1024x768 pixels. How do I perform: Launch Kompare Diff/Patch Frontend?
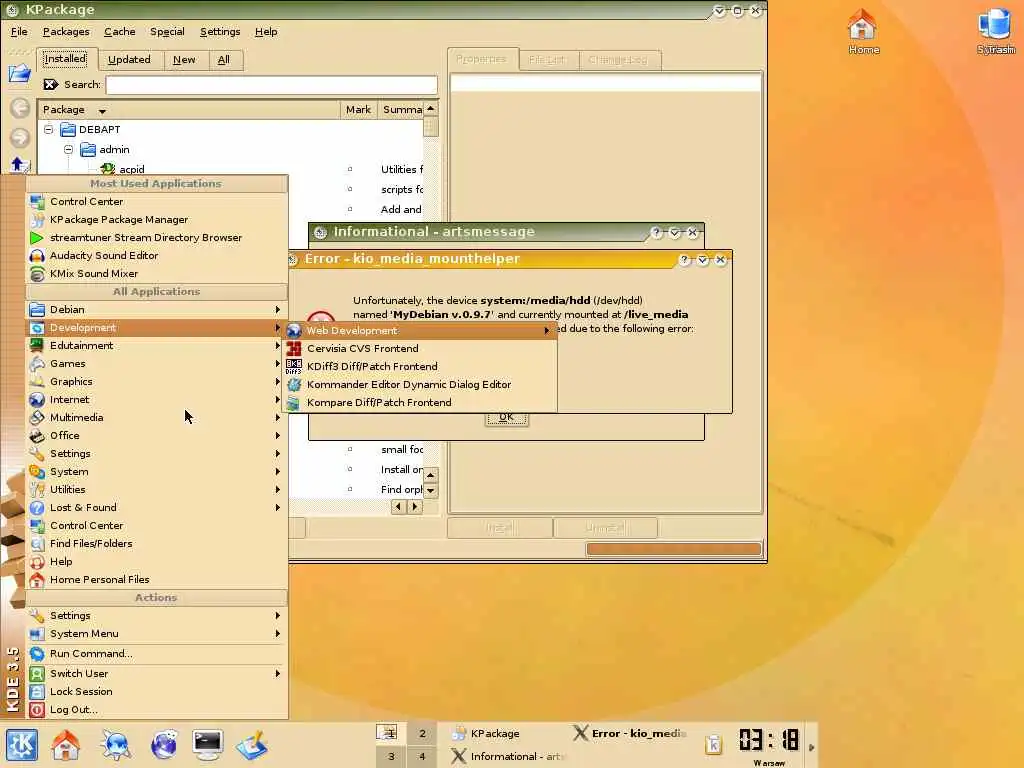(x=420, y=402)
